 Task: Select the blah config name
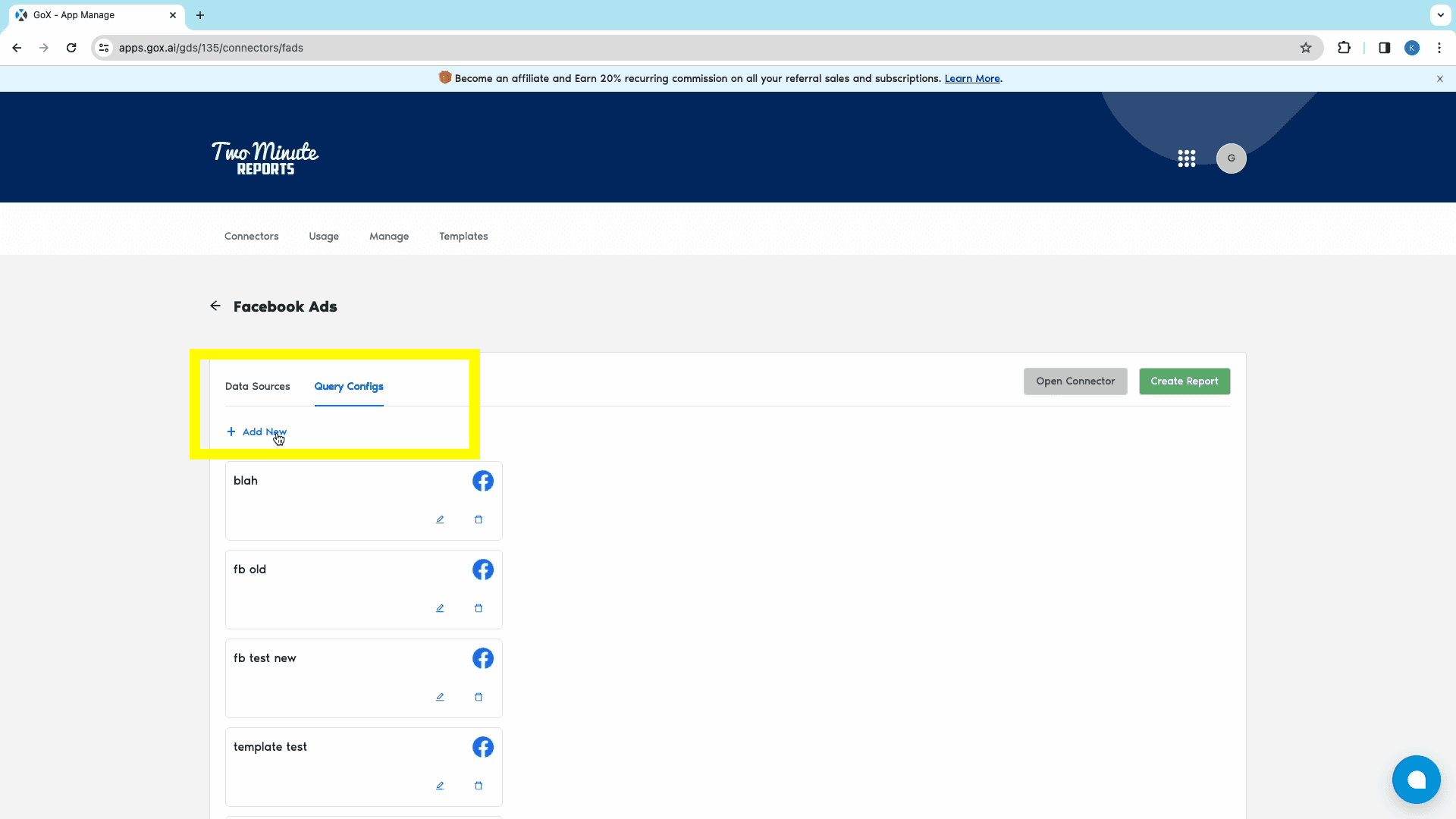click(x=246, y=481)
